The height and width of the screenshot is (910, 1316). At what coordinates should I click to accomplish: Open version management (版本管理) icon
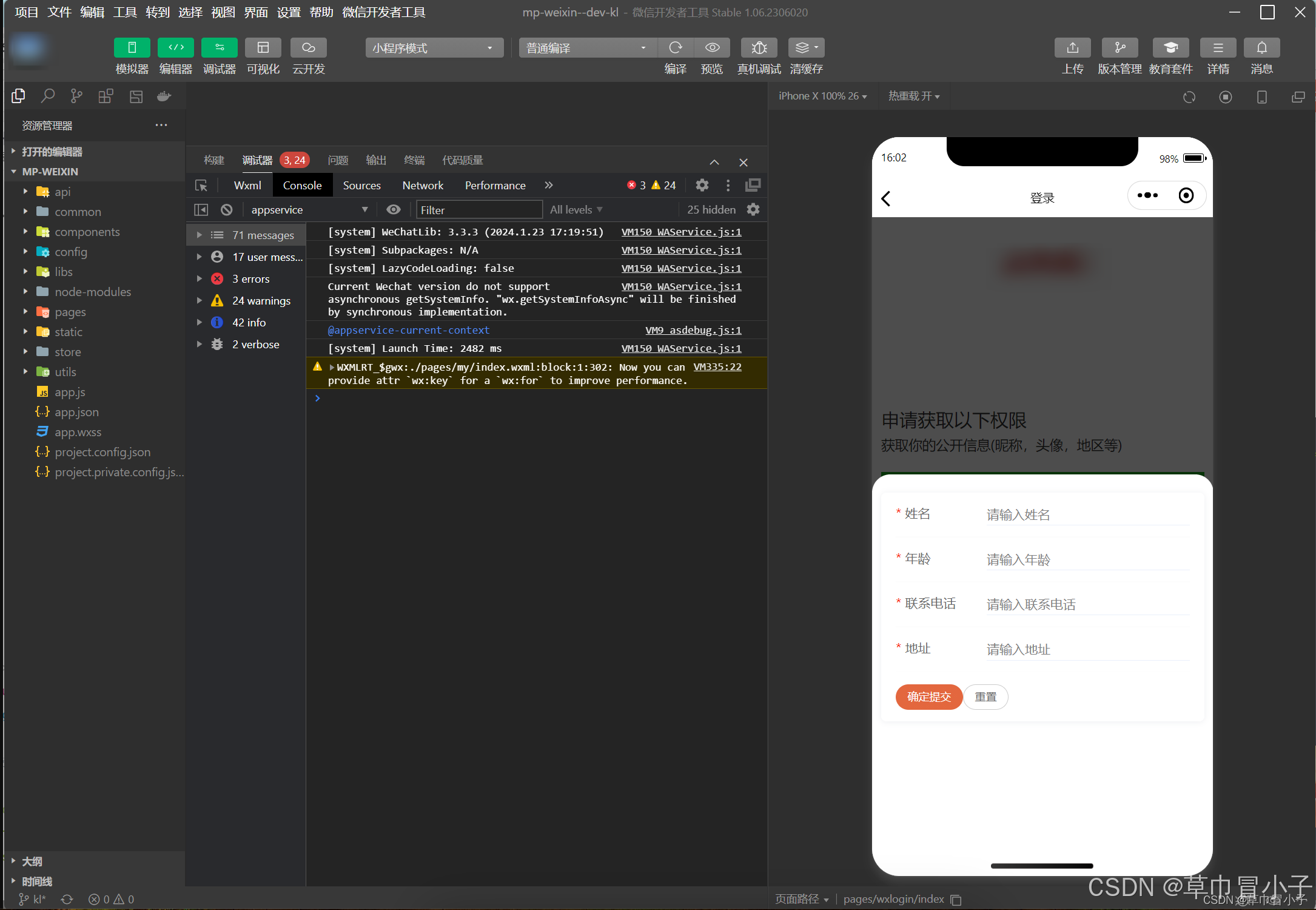pyautogui.click(x=1120, y=48)
